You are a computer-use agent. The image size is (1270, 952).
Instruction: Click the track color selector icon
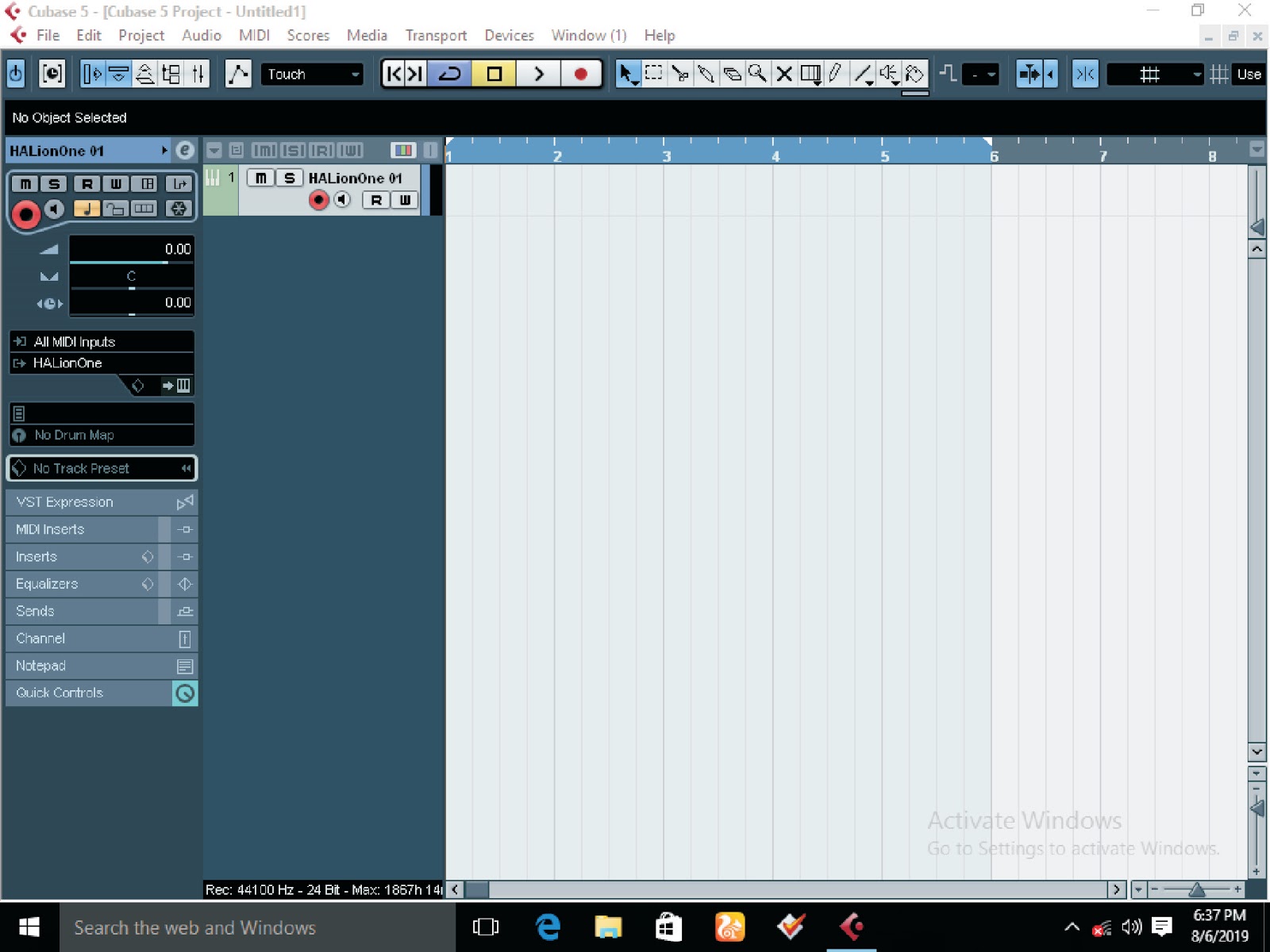pos(403,150)
